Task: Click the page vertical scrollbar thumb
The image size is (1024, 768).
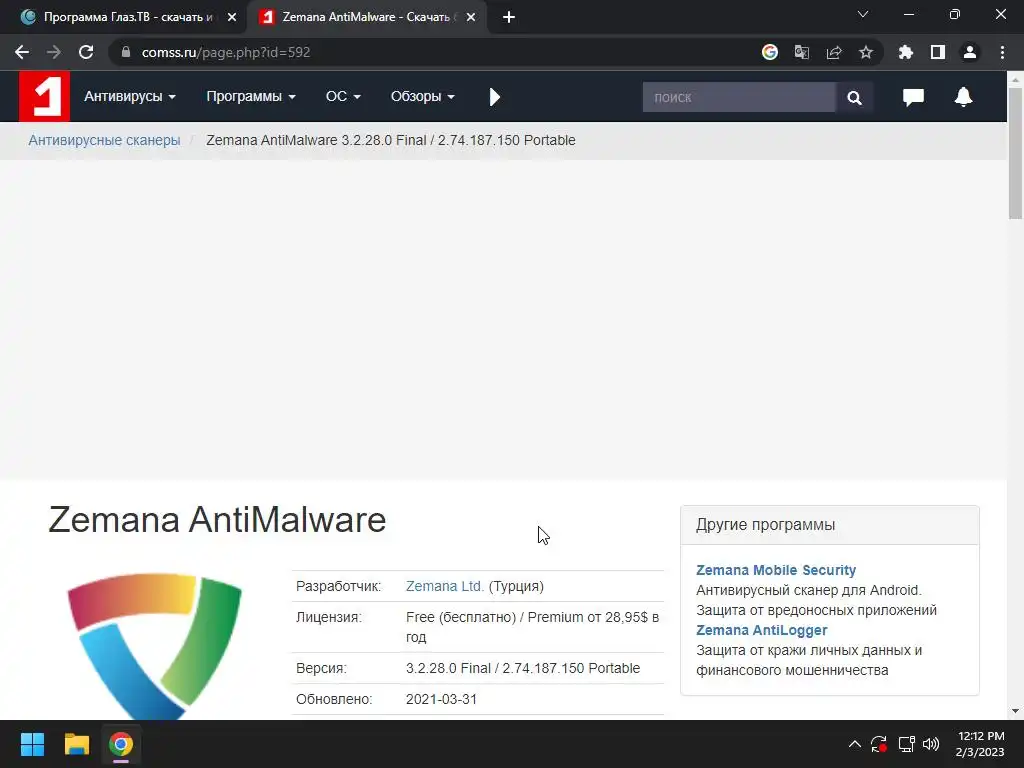Action: tap(1015, 153)
